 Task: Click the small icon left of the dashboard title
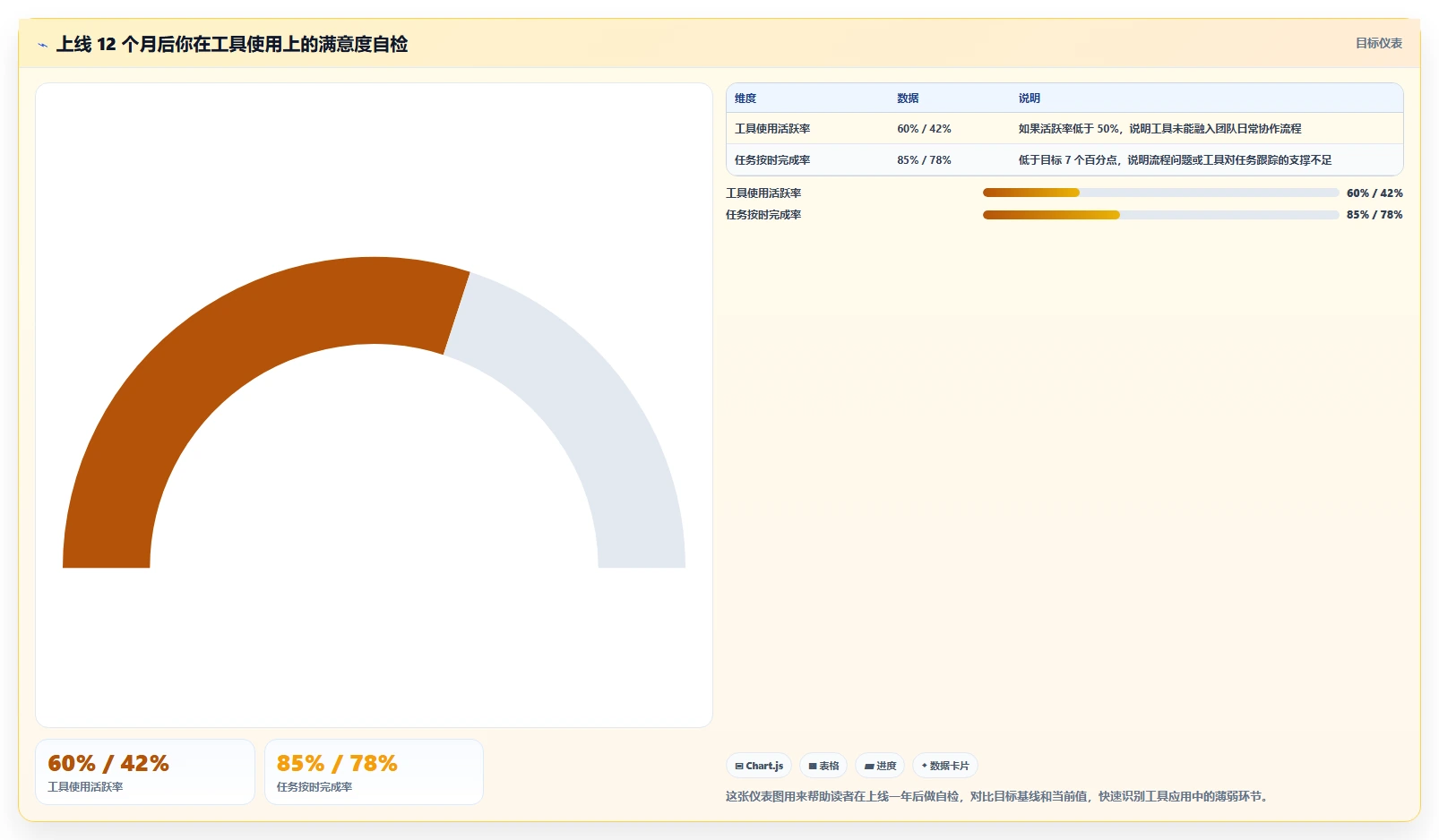(42, 45)
